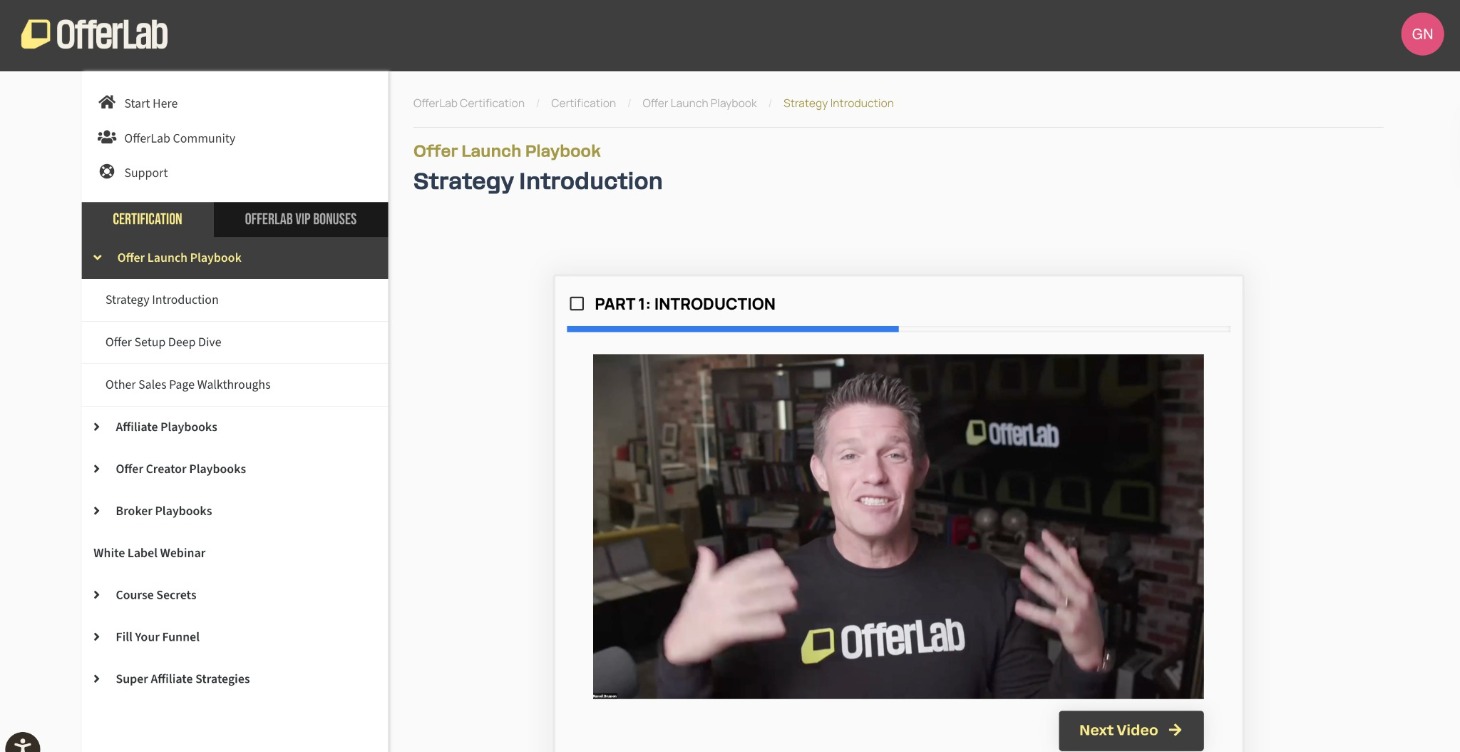This screenshot has height=752, width=1460.
Task: Collapse the Offer Launch Playbook section
Action: click(x=97, y=258)
